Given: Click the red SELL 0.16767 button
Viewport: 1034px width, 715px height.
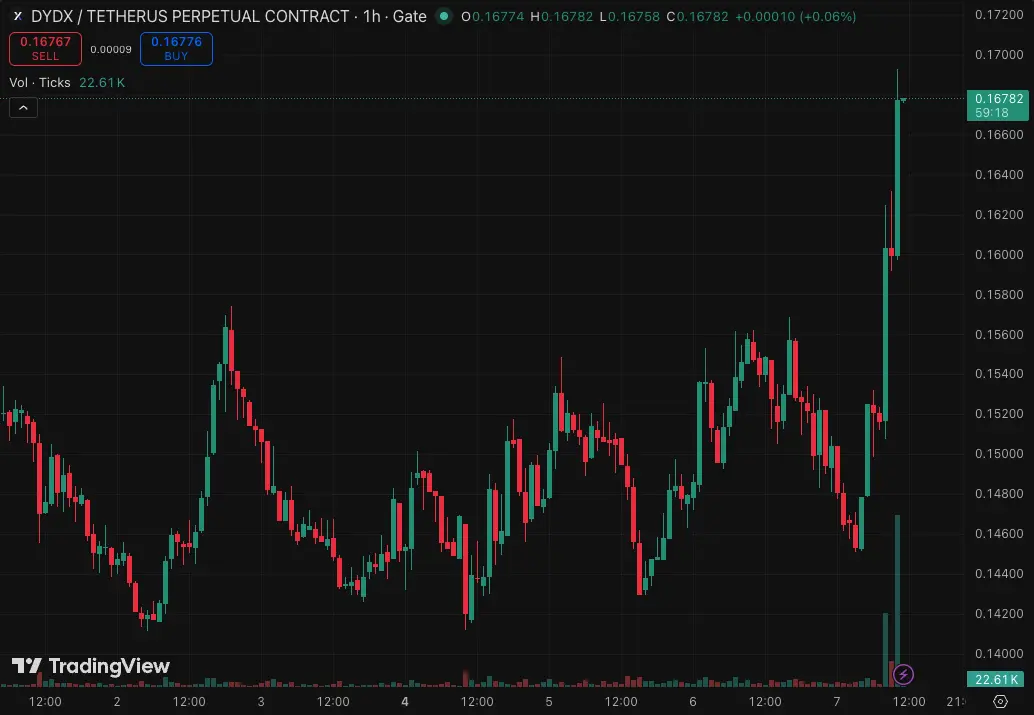Looking at the screenshot, I should point(46,49).
